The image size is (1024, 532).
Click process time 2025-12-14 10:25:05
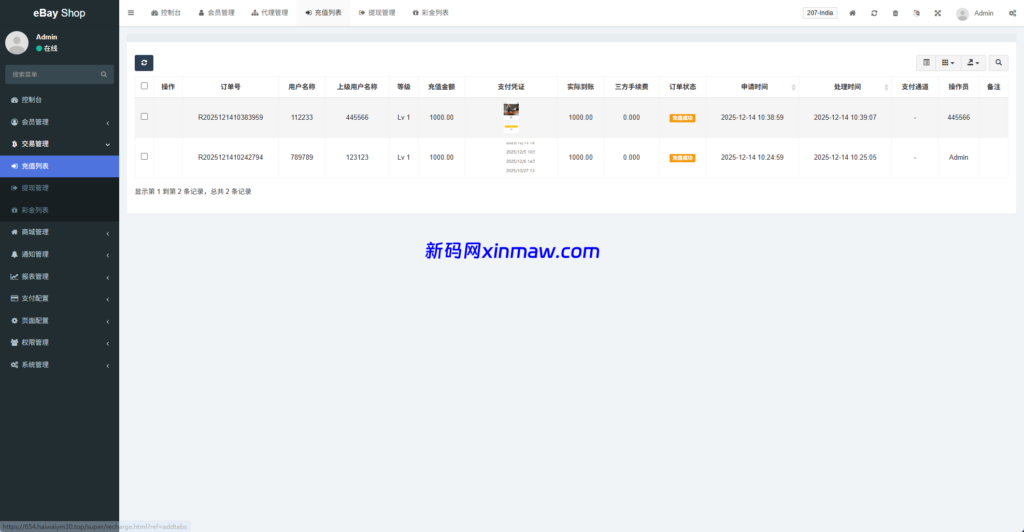point(845,157)
